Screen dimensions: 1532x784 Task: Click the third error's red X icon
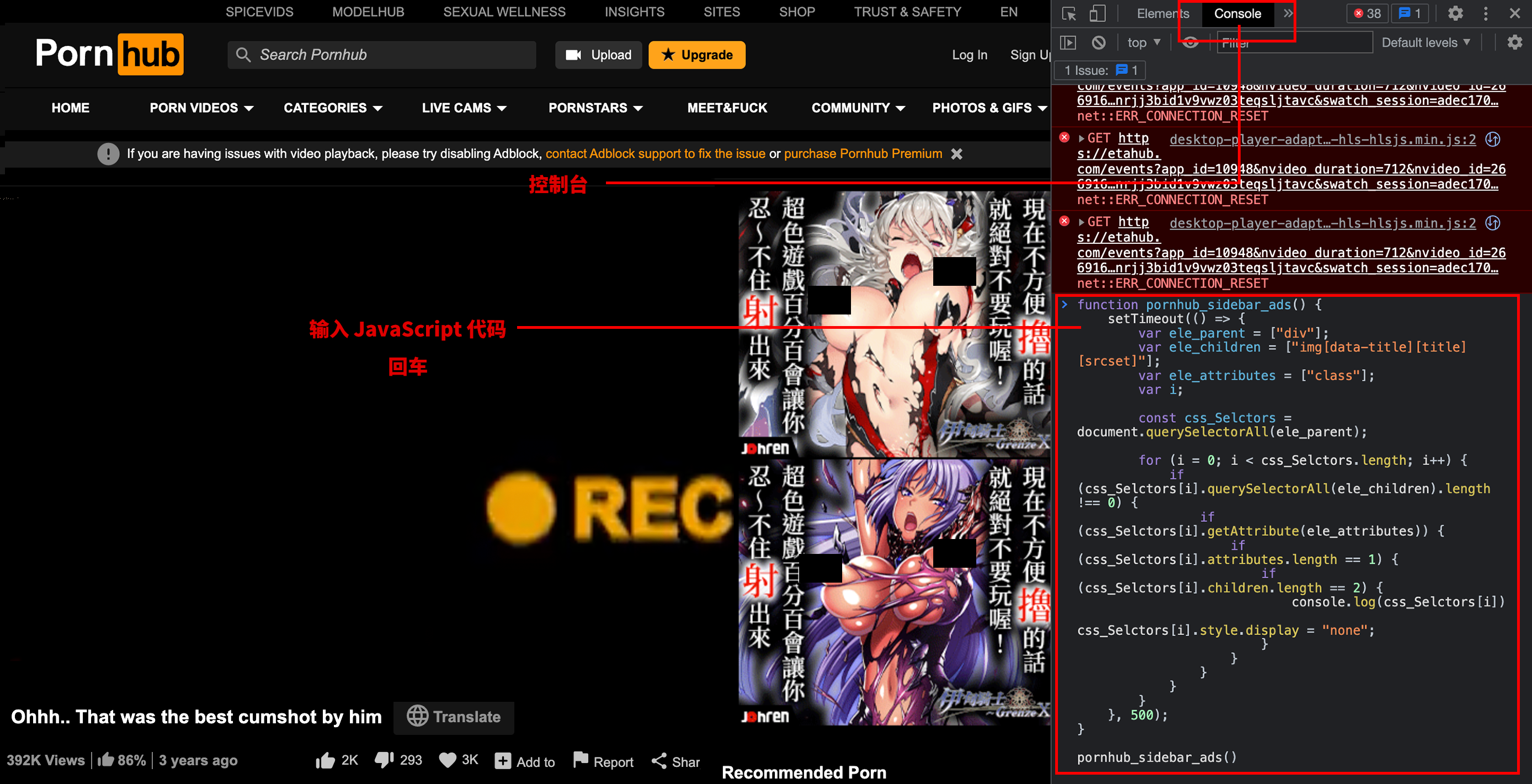point(1065,222)
